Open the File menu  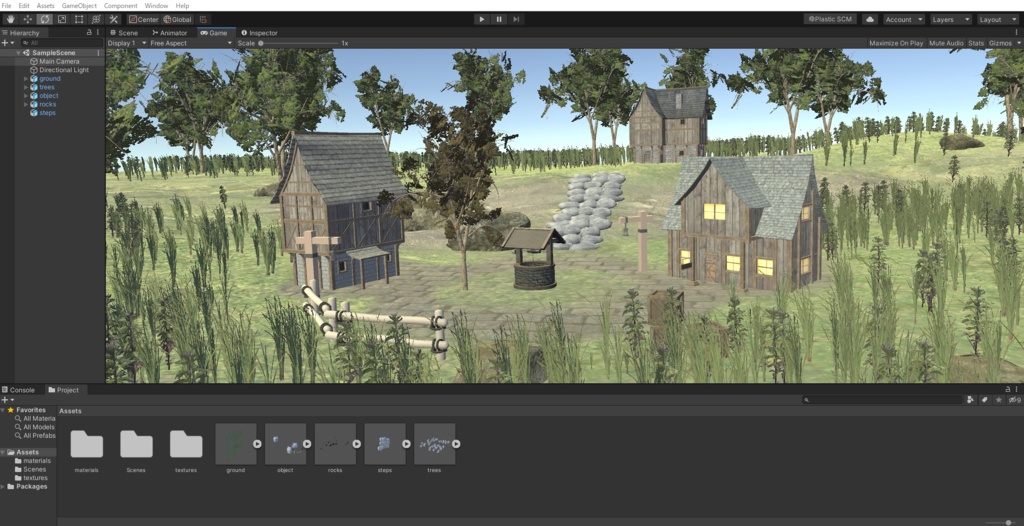pos(7,5)
